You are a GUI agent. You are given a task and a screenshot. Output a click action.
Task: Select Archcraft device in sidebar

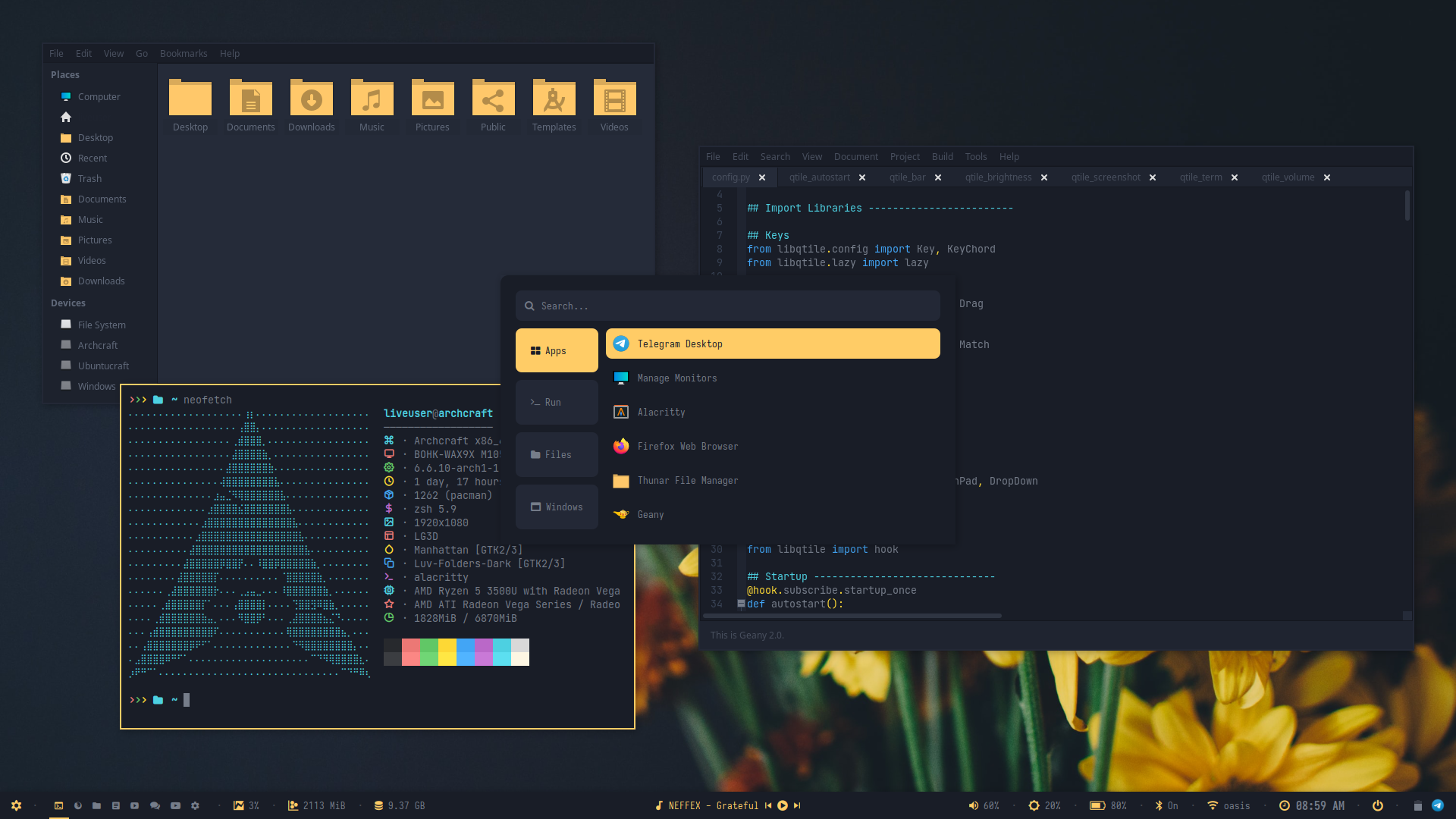coord(97,345)
